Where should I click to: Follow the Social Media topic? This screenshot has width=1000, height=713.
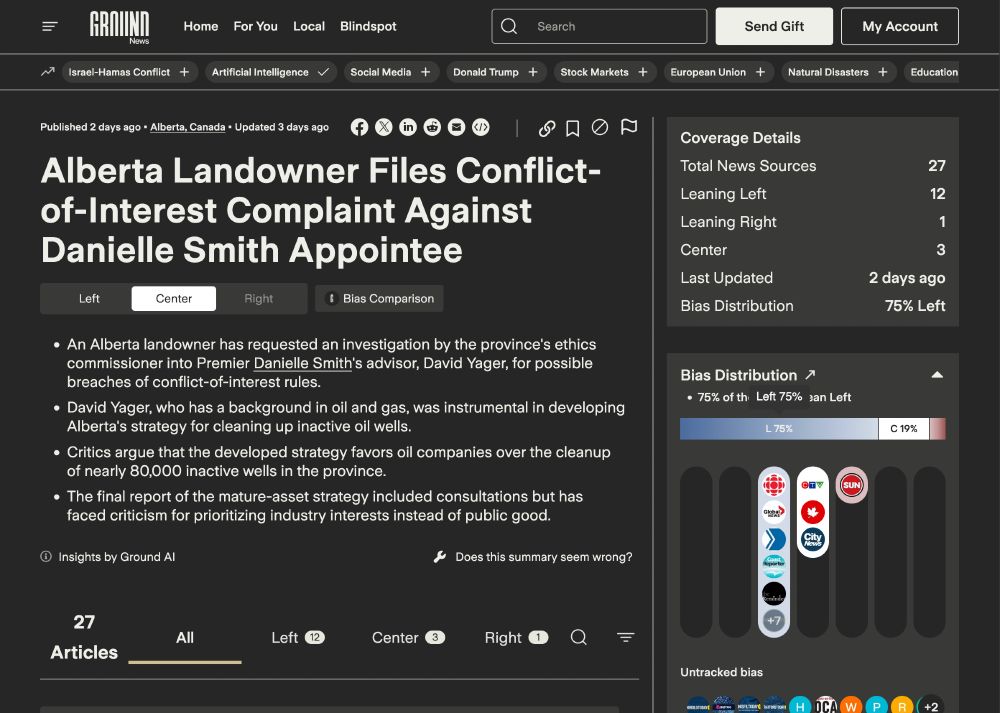pyautogui.click(x=425, y=72)
